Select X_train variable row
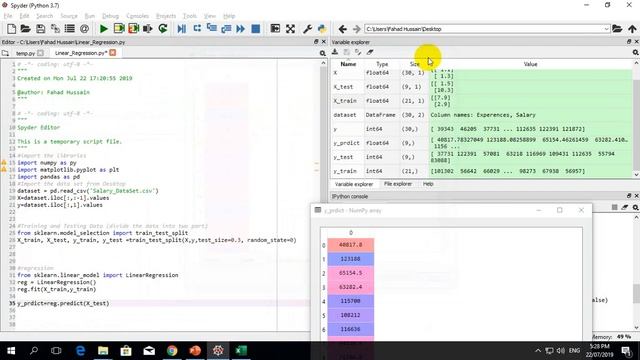 482,101
